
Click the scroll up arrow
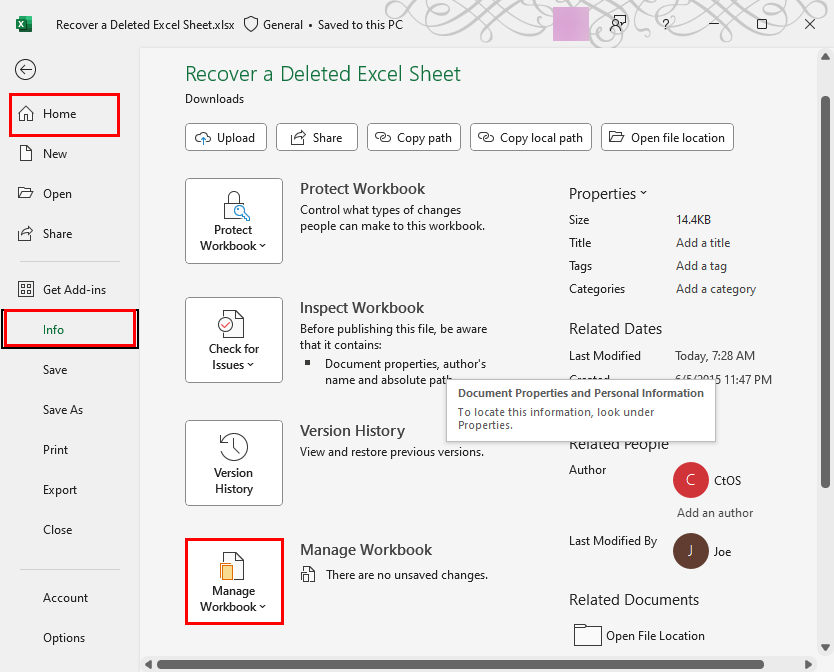tap(825, 56)
